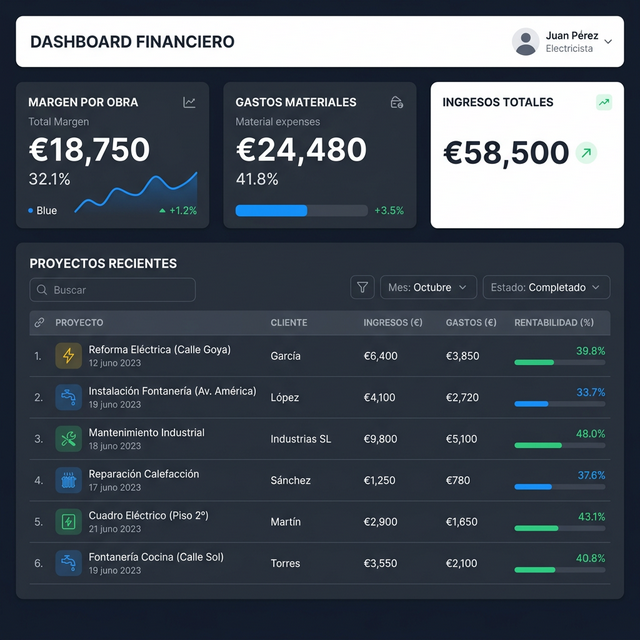Click the 37.6% rentabilidad bar for Sánchez
Screen dimensions: 640x640
pyautogui.click(x=560, y=487)
